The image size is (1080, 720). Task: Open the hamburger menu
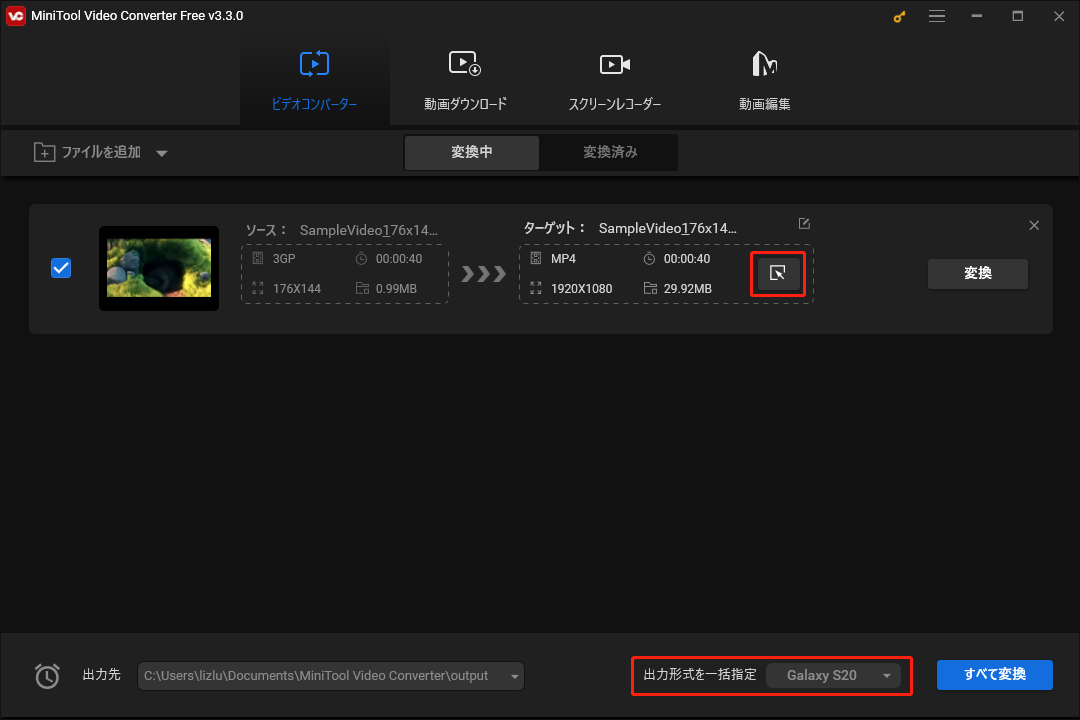[937, 16]
